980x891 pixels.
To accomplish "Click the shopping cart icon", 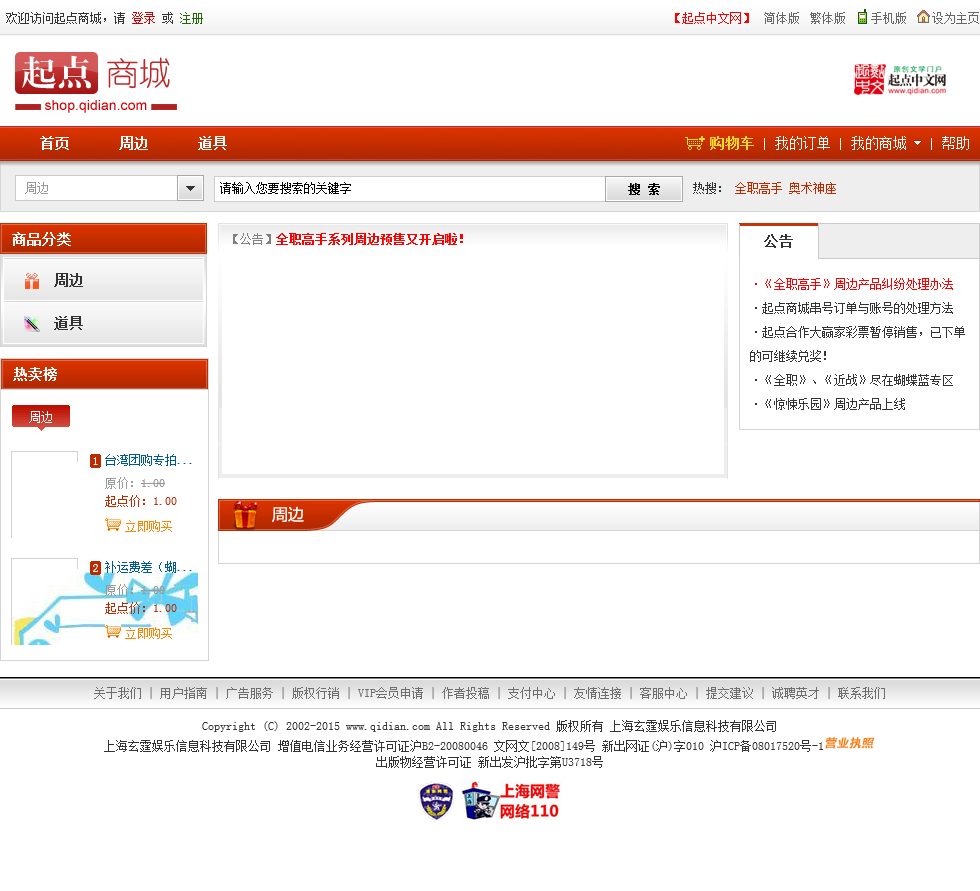I will pos(694,143).
